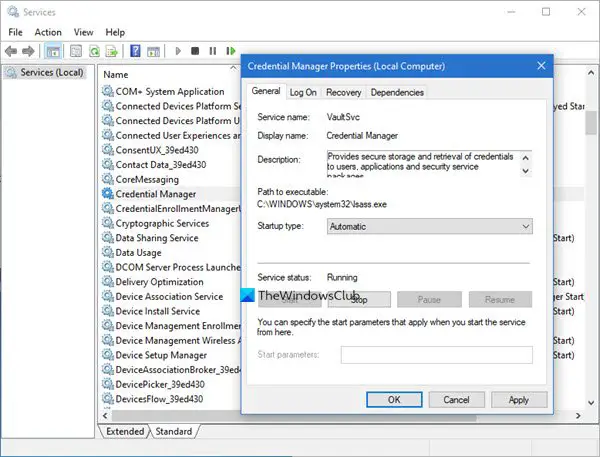
Task: Click the Back arrow toolbar icon
Action: pyautogui.click(x=11, y=51)
